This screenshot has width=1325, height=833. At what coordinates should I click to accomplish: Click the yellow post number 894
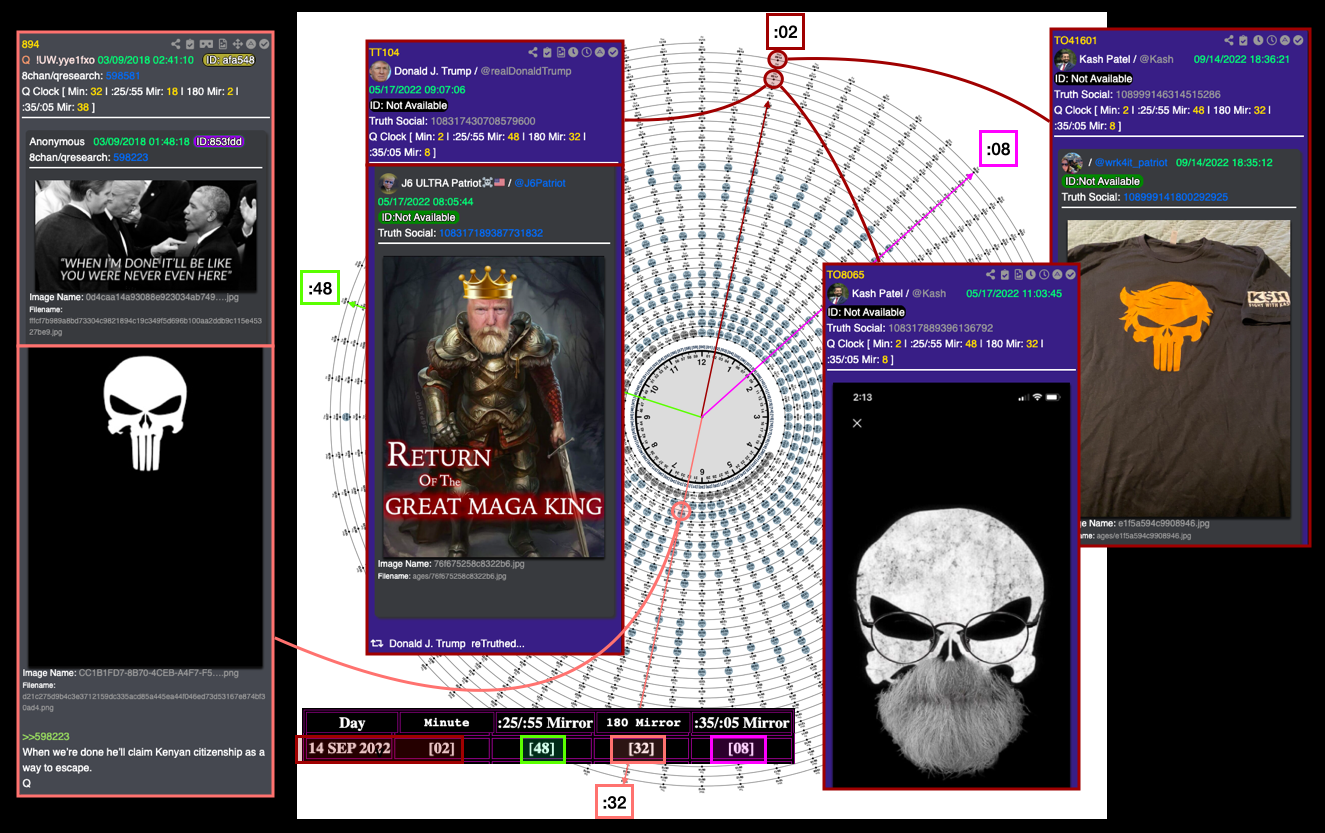pos(30,44)
